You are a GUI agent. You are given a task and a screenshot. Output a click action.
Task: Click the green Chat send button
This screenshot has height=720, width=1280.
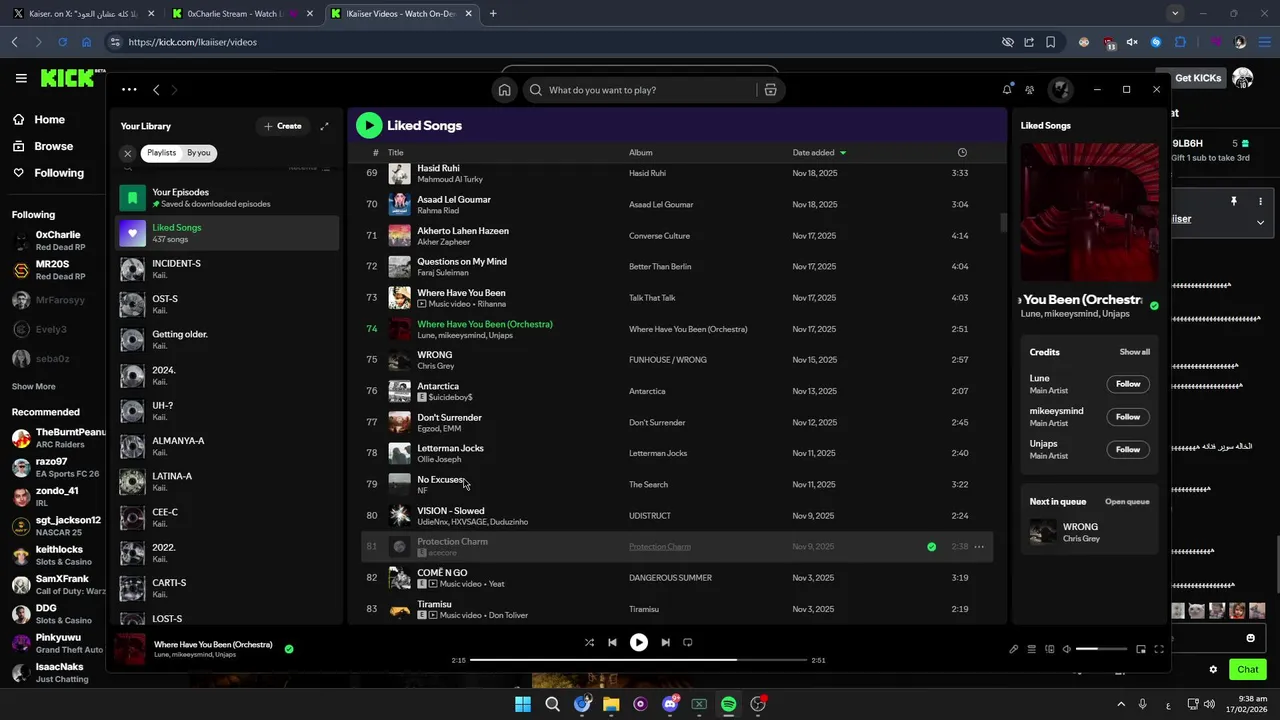tap(1248, 669)
